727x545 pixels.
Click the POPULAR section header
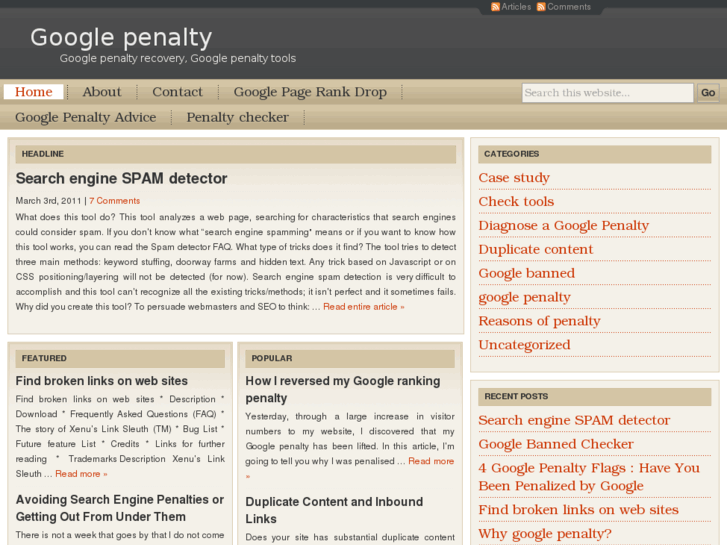[350, 359]
